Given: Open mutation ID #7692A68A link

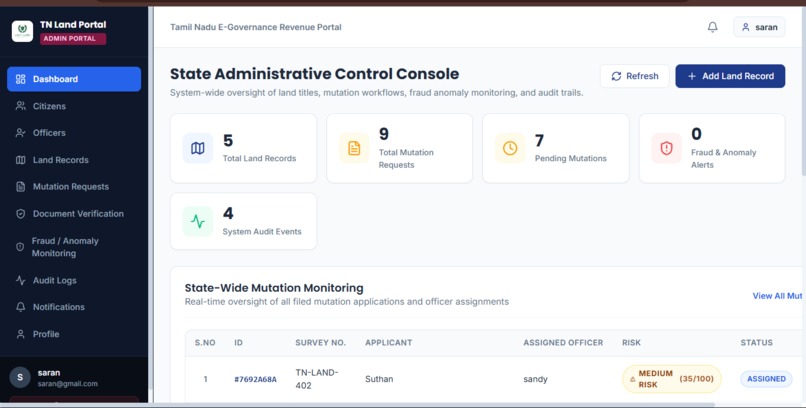Looking at the screenshot, I should click(255, 379).
